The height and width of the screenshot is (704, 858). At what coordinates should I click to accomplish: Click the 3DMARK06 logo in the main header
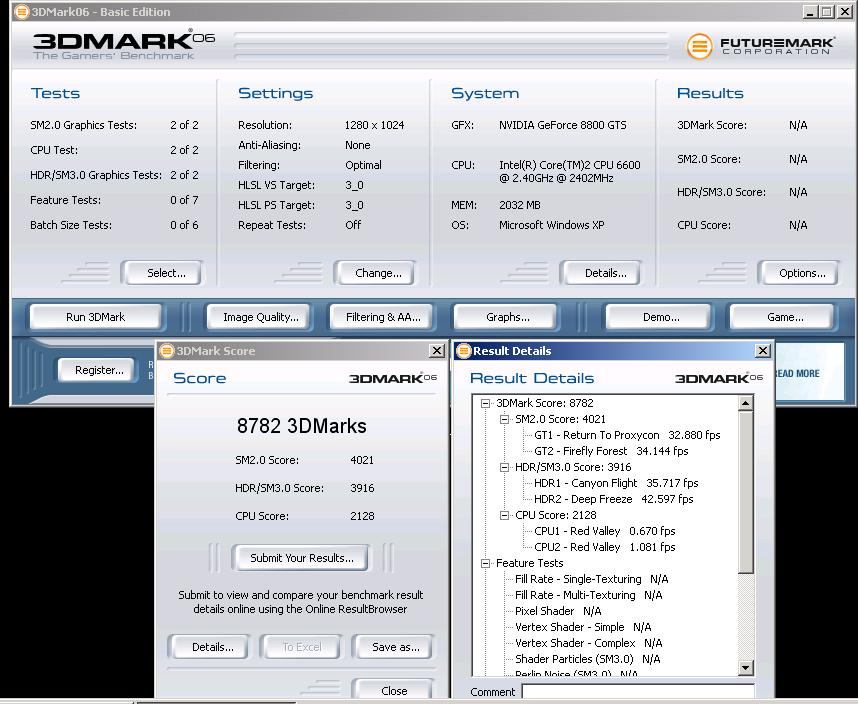124,45
